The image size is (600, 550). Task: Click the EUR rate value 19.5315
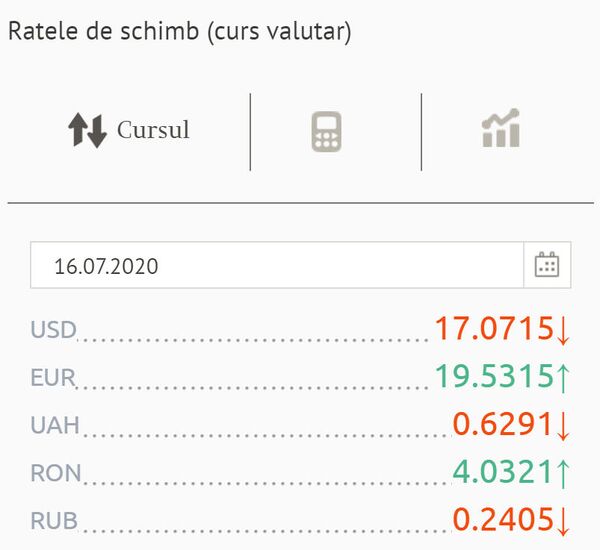pyautogui.click(x=494, y=376)
